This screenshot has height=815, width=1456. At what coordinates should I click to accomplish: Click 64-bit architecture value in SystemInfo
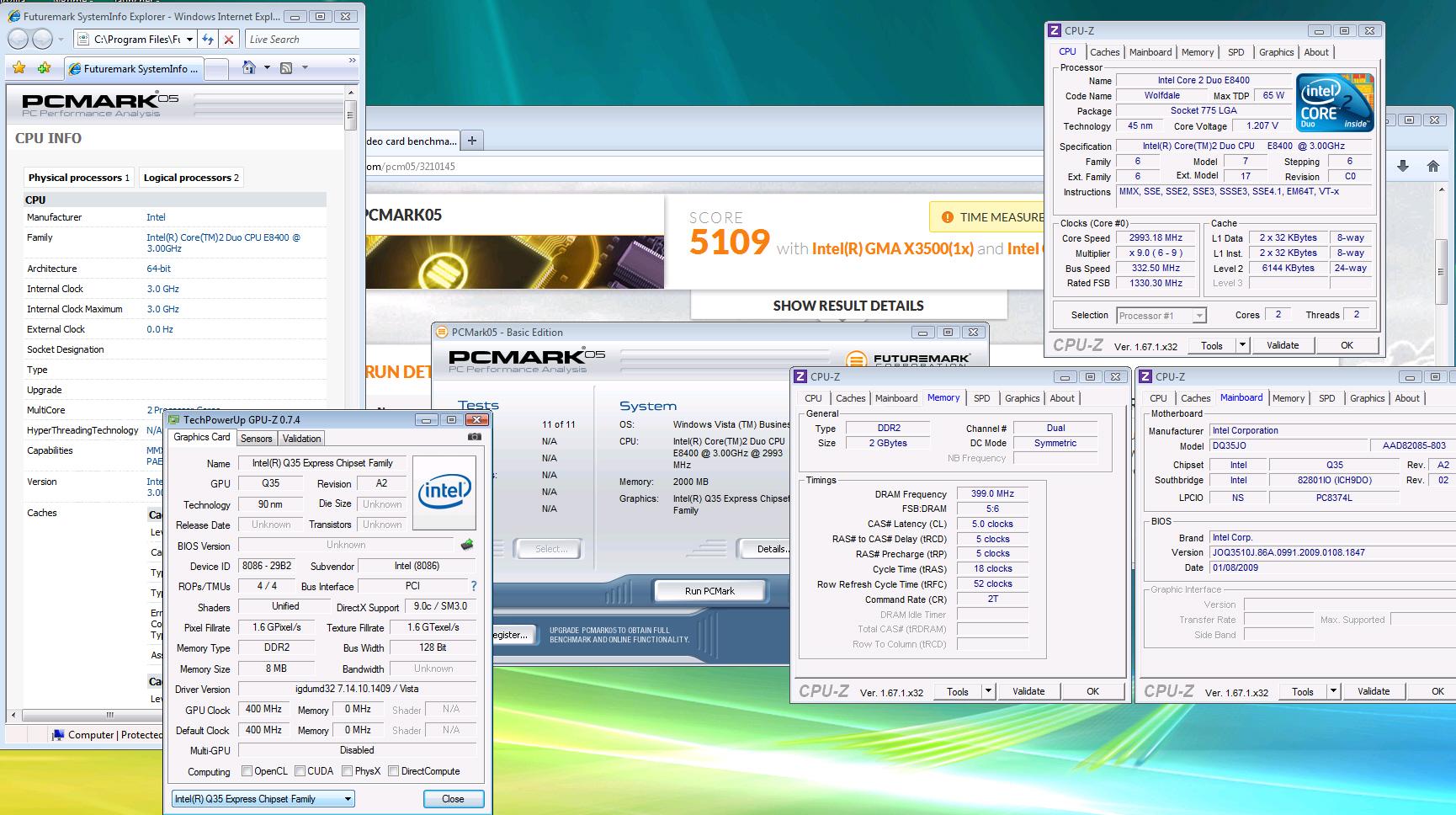(x=158, y=269)
